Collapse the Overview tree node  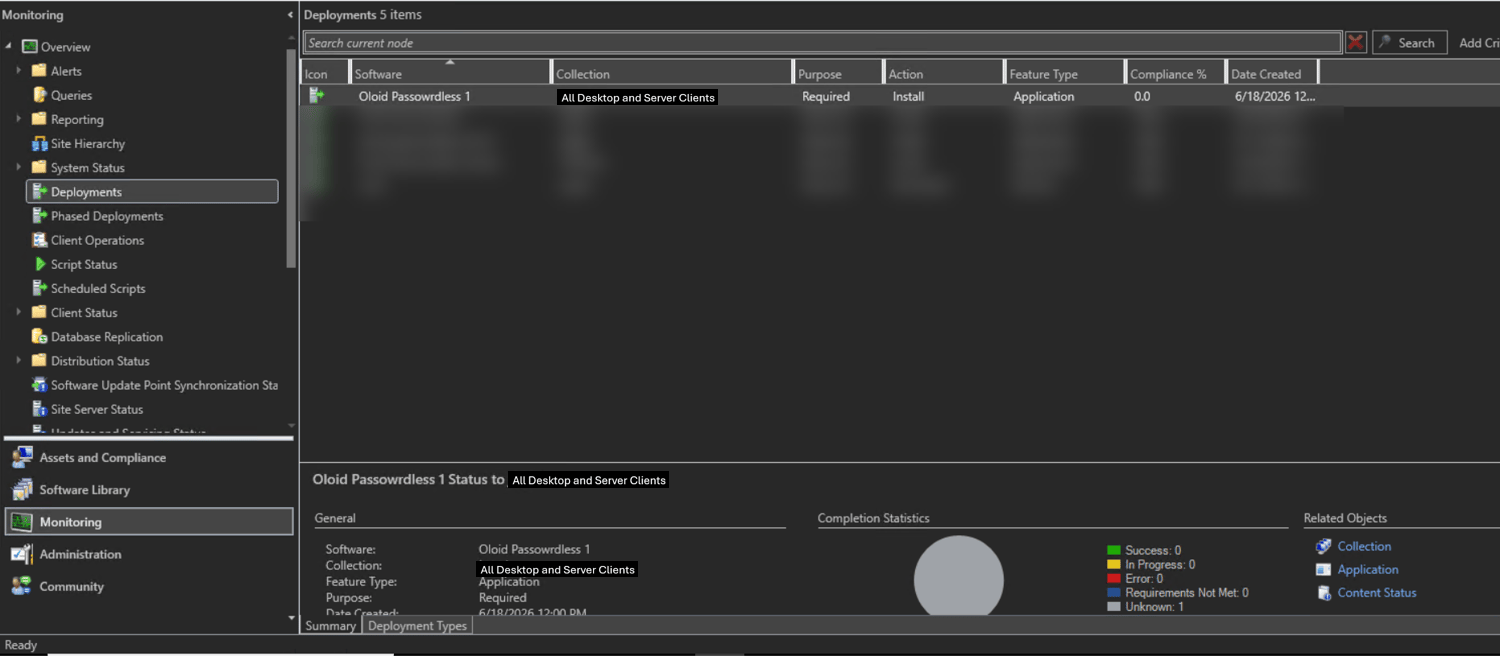[9, 47]
